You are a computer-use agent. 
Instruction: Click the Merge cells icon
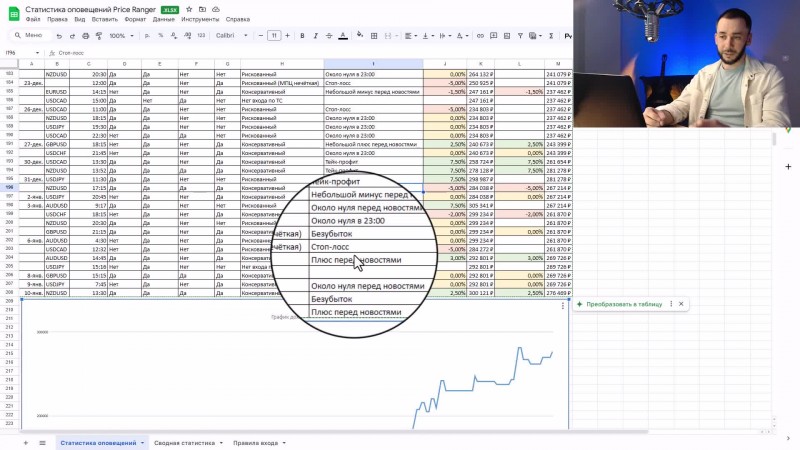pyautogui.click(x=388, y=36)
